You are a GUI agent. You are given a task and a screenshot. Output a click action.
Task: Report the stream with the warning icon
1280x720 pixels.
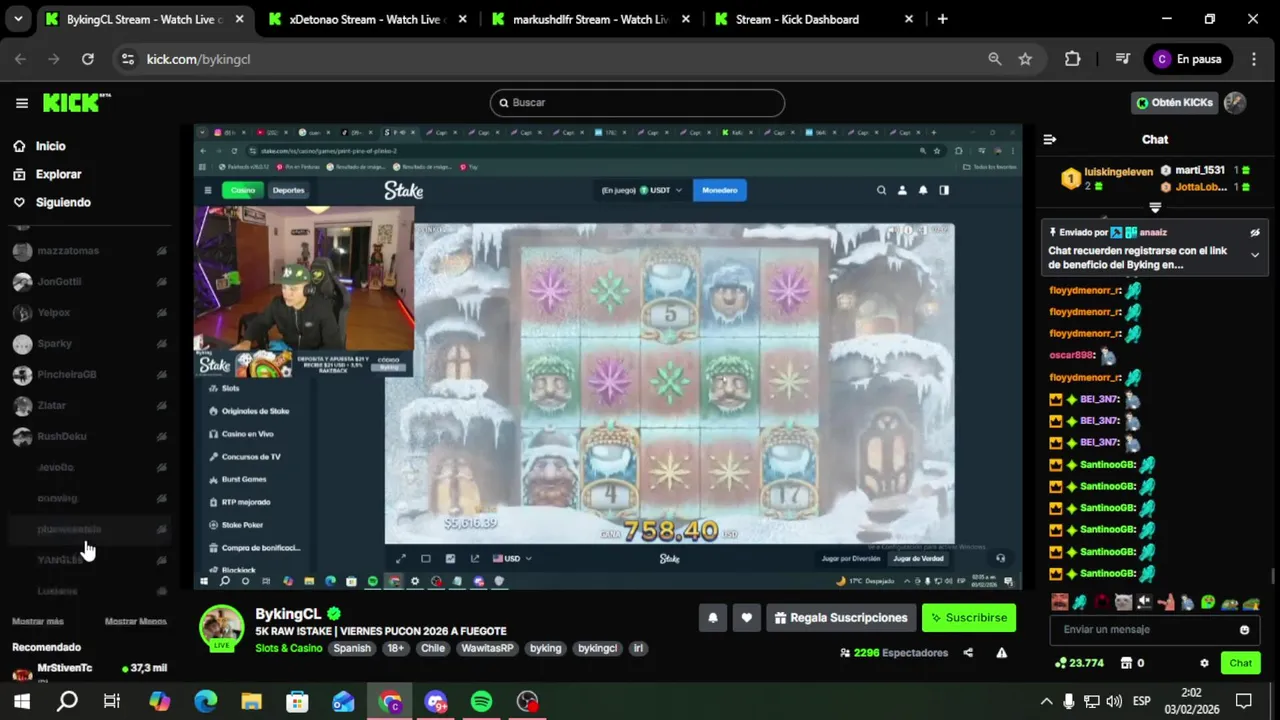coord(1001,653)
